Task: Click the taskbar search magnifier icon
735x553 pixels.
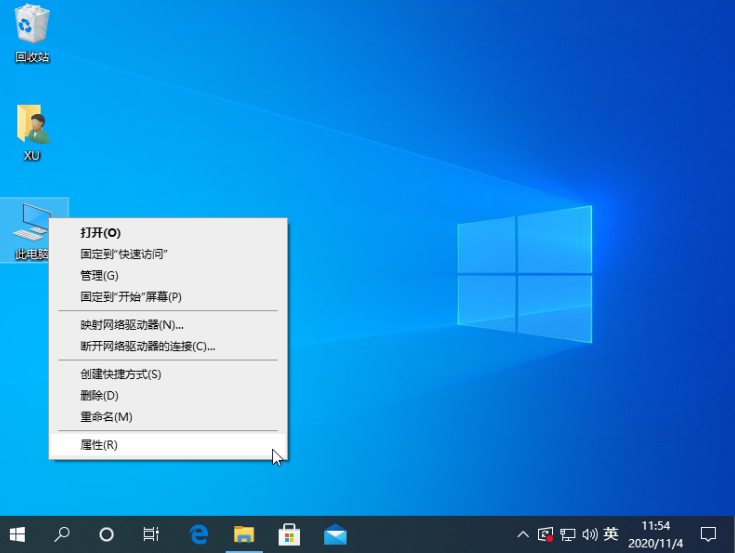Action: coord(62,534)
